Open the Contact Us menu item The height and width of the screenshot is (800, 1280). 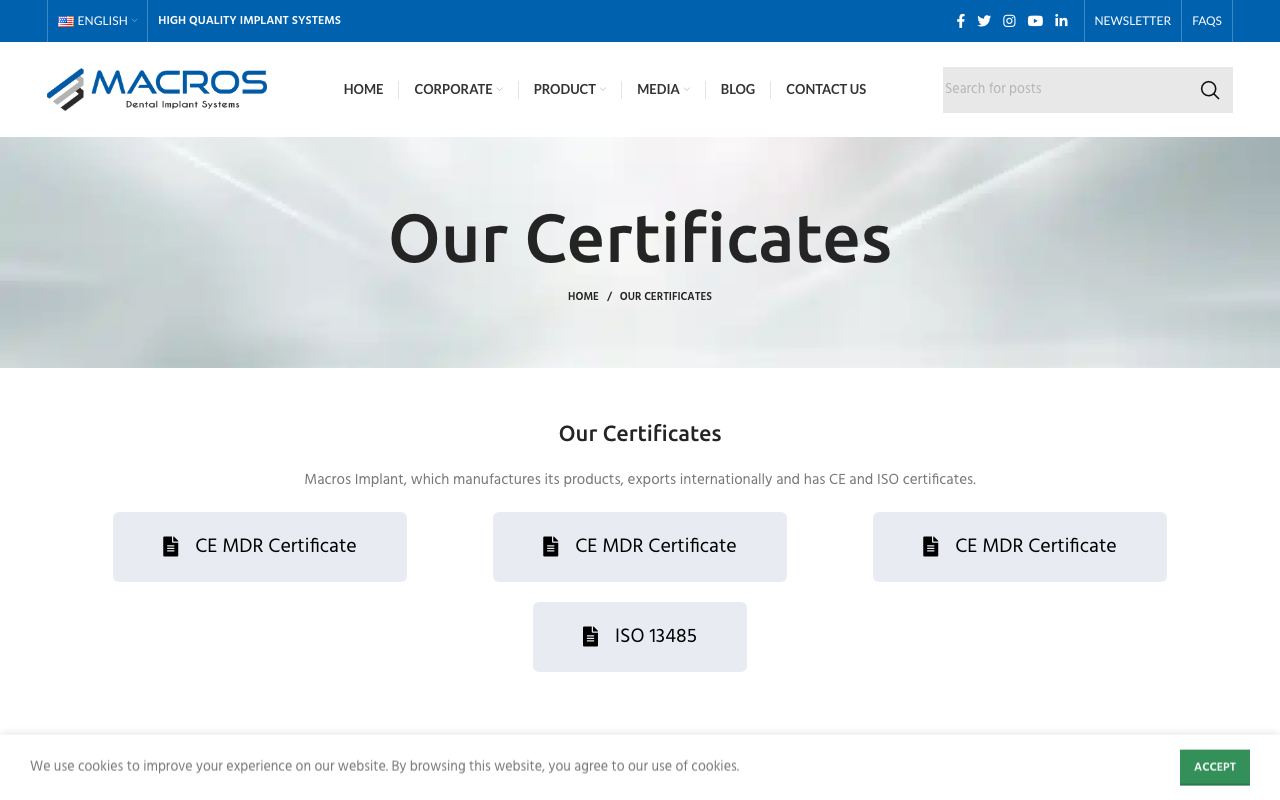pos(826,89)
